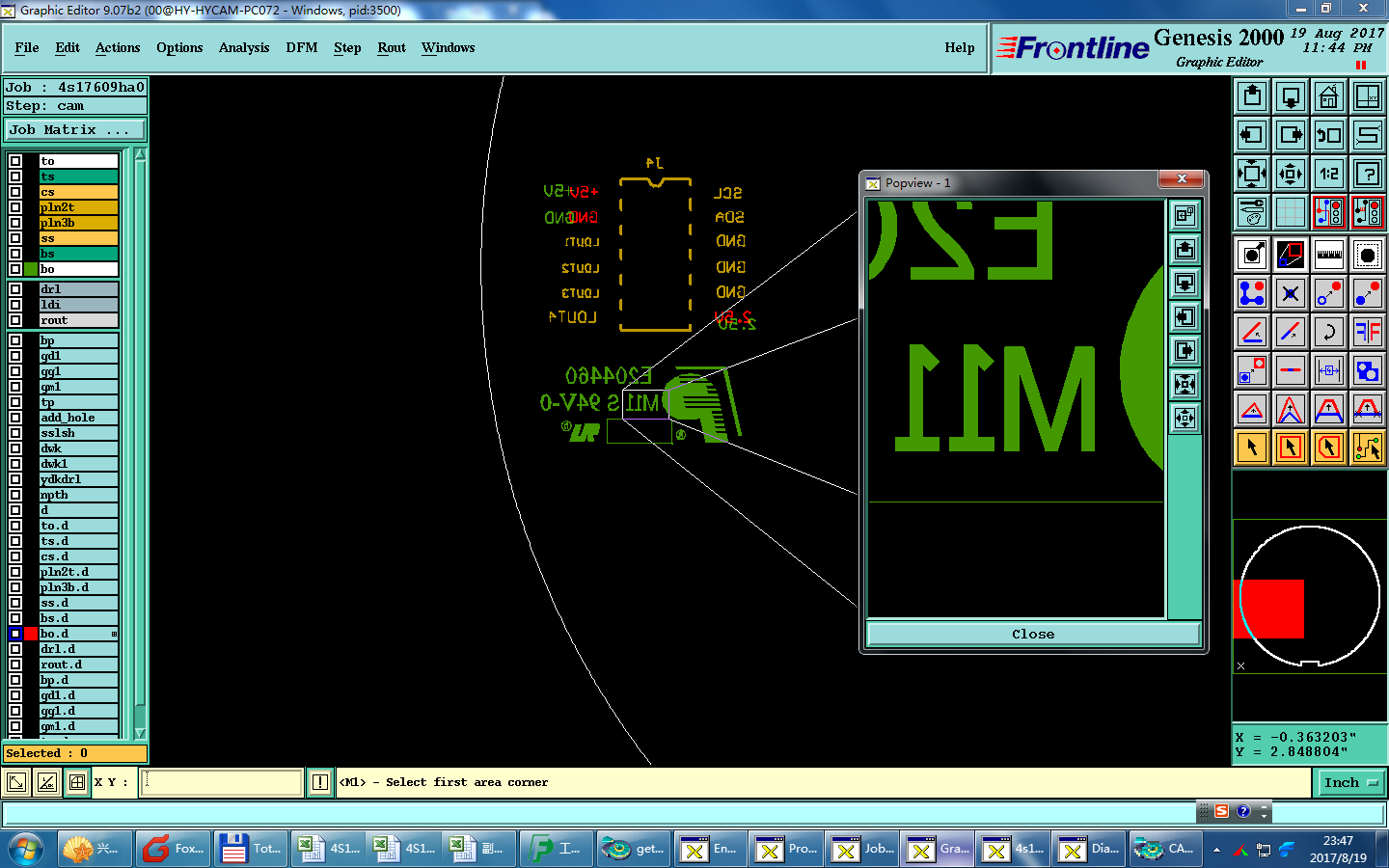The height and width of the screenshot is (868, 1389).
Task: Select the 'pln3b' layer name
Action: pos(78,223)
